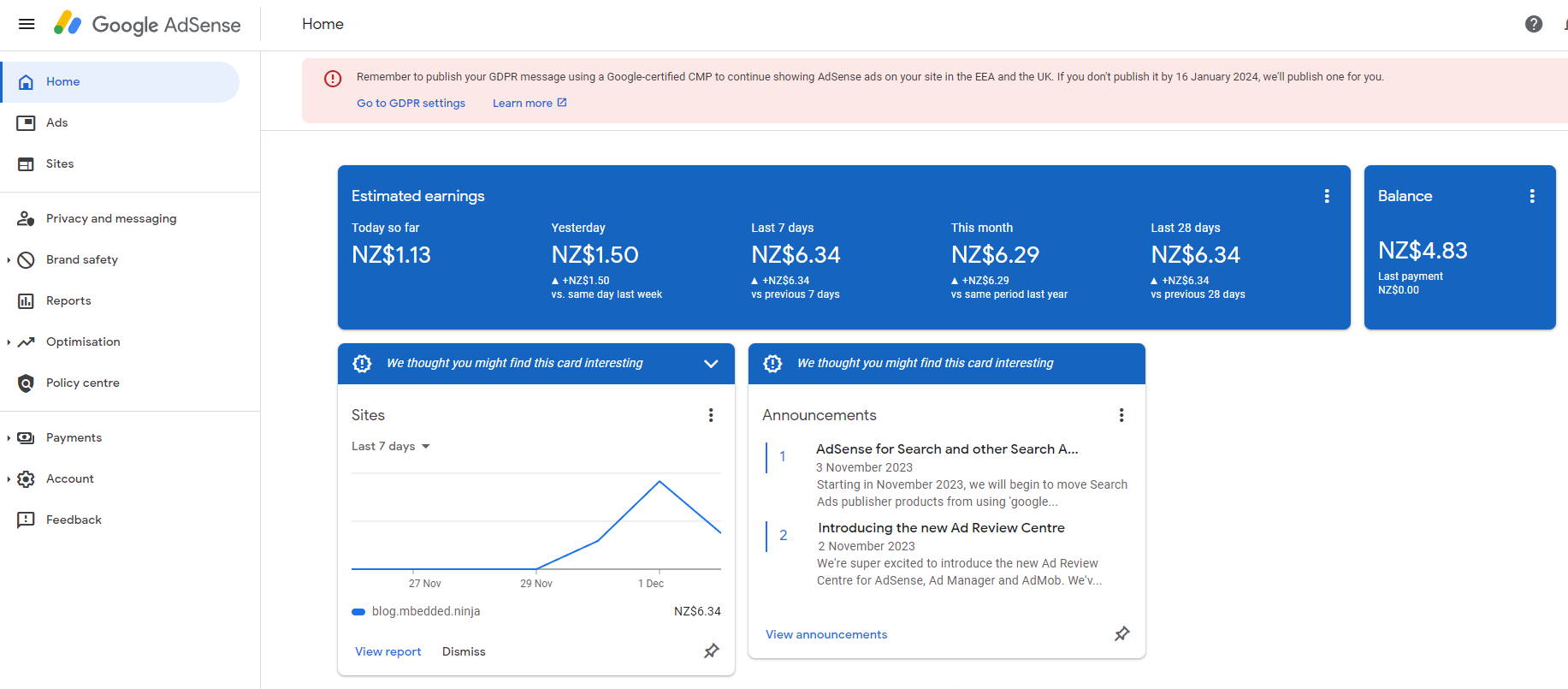
Task: Open the Last 7 days dropdown
Action: tap(391, 447)
